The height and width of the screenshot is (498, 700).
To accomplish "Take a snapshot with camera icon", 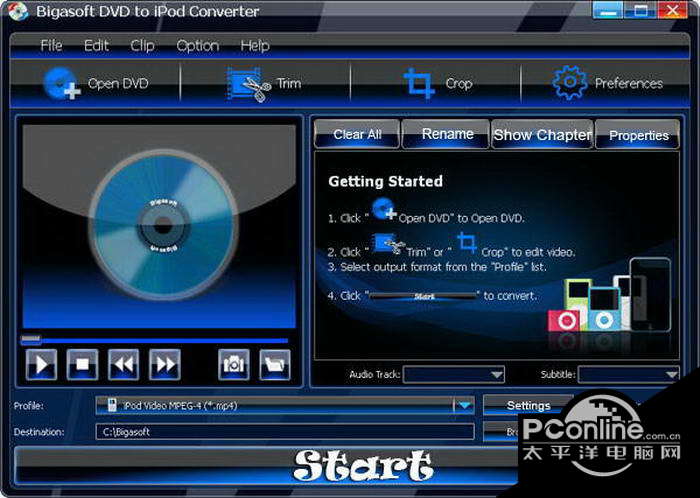I will click(x=234, y=365).
